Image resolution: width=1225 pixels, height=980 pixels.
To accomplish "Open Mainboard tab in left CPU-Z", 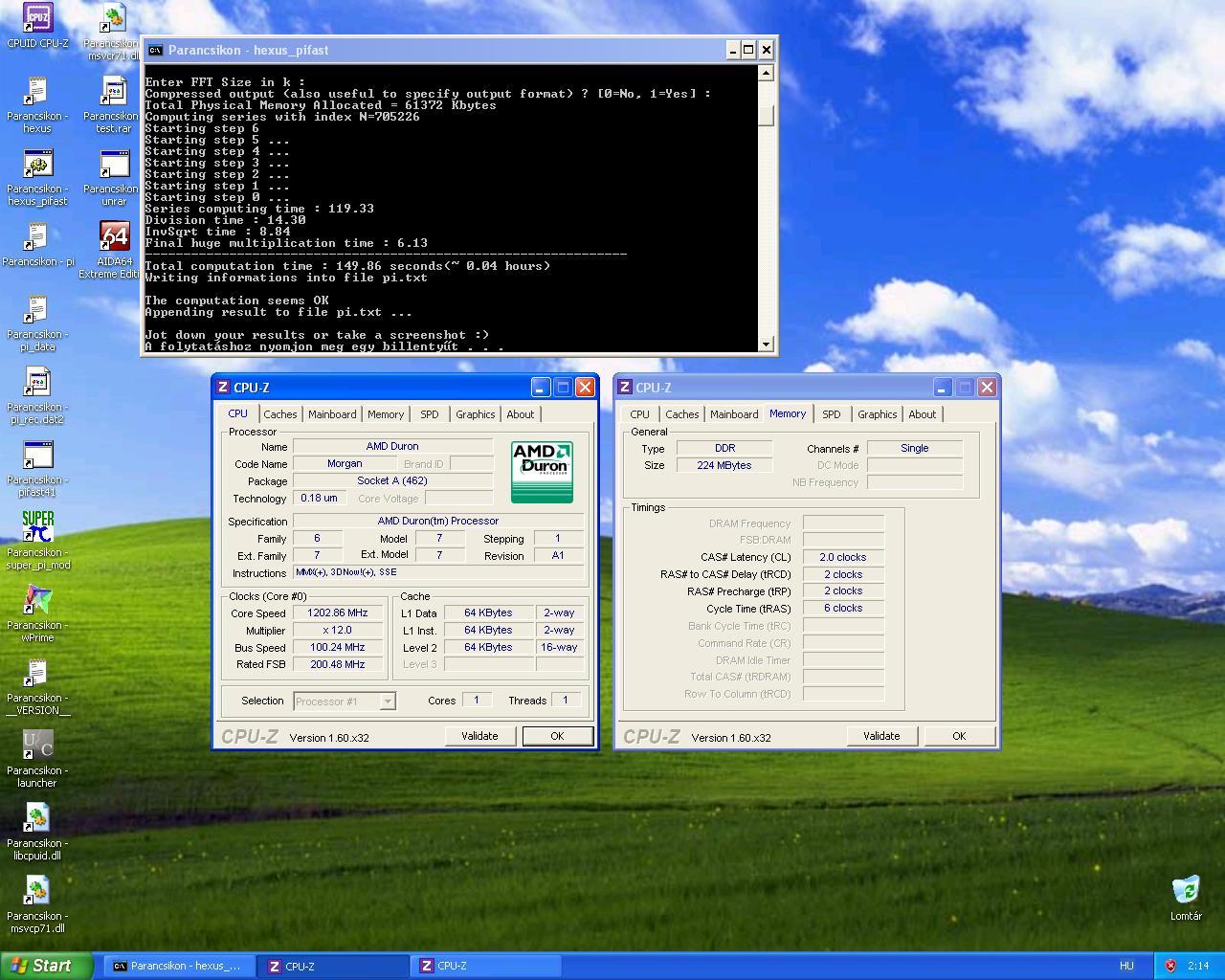I will (332, 414).
